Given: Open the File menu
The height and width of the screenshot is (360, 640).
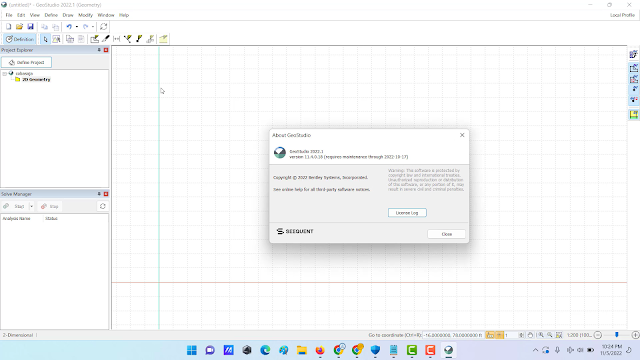Looking at the screenshot, I should 9,15.
